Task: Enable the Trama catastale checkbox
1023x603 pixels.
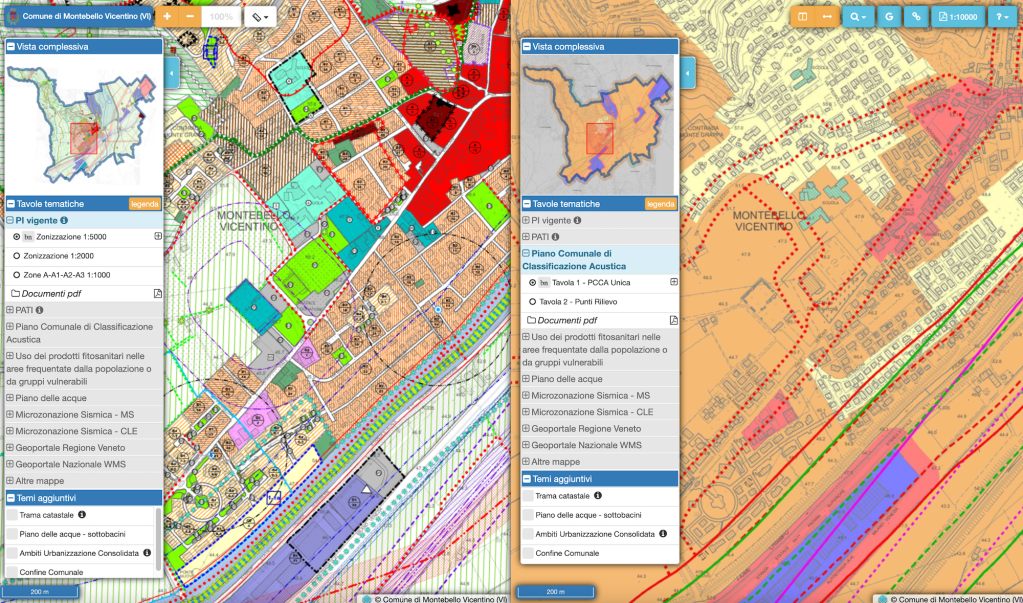Action: coord(14,515)
